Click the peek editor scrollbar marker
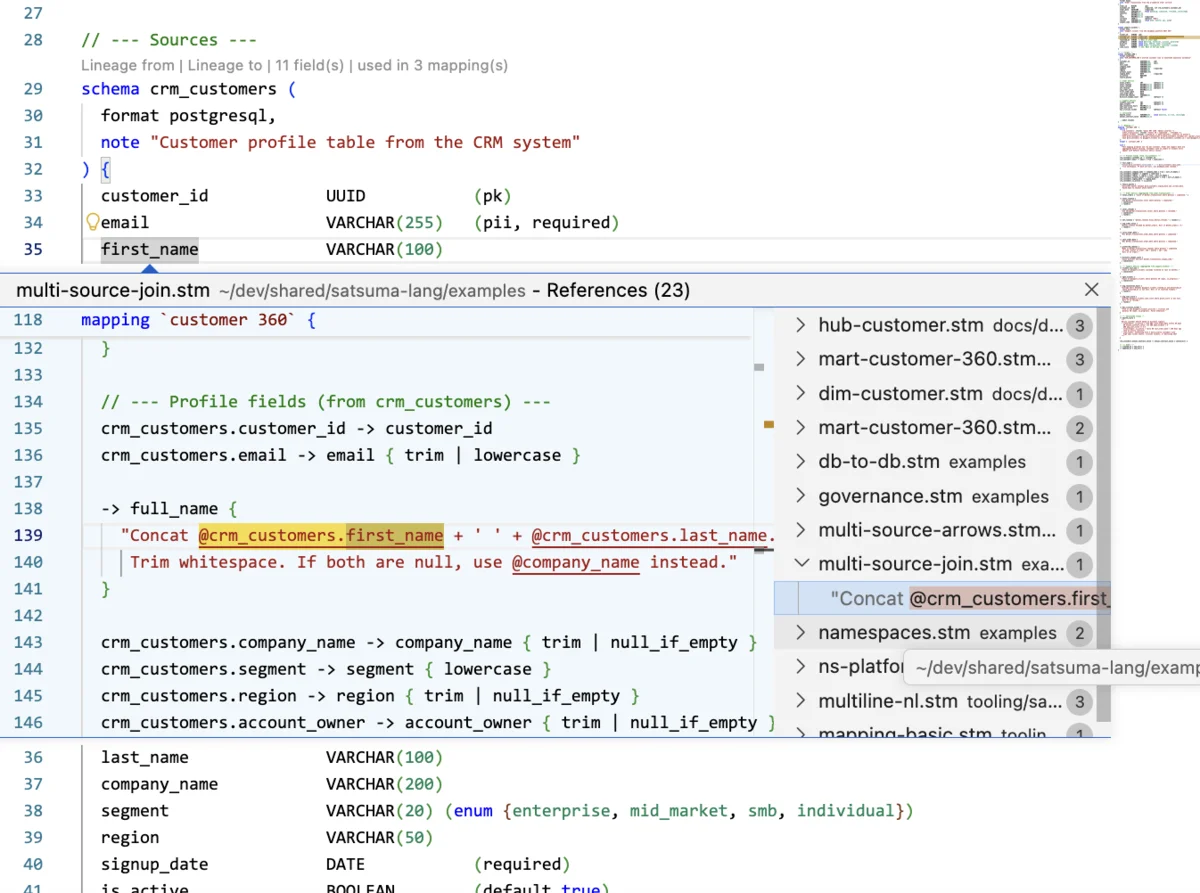Image resolution: width=1200 pixels, height=893 pixels. click(x=768, y=425)
